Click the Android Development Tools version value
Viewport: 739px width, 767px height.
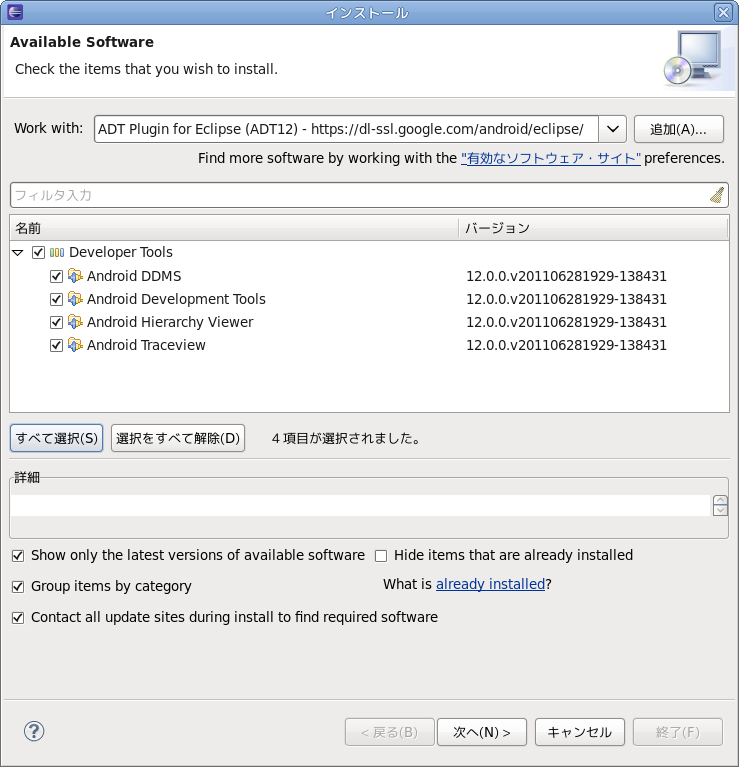click(x=566, y=299)
